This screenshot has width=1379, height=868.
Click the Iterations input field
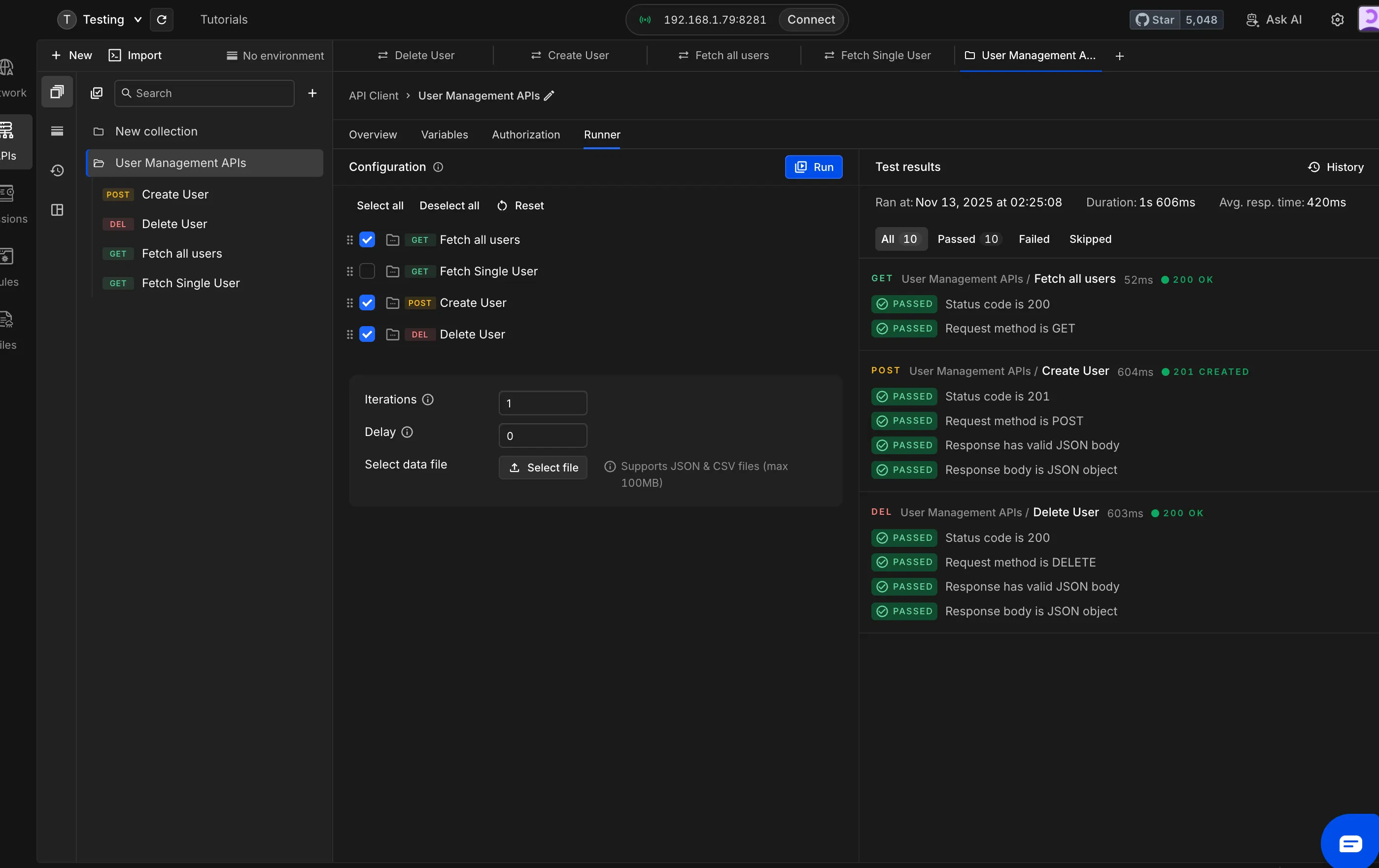(x=543, y=403)
